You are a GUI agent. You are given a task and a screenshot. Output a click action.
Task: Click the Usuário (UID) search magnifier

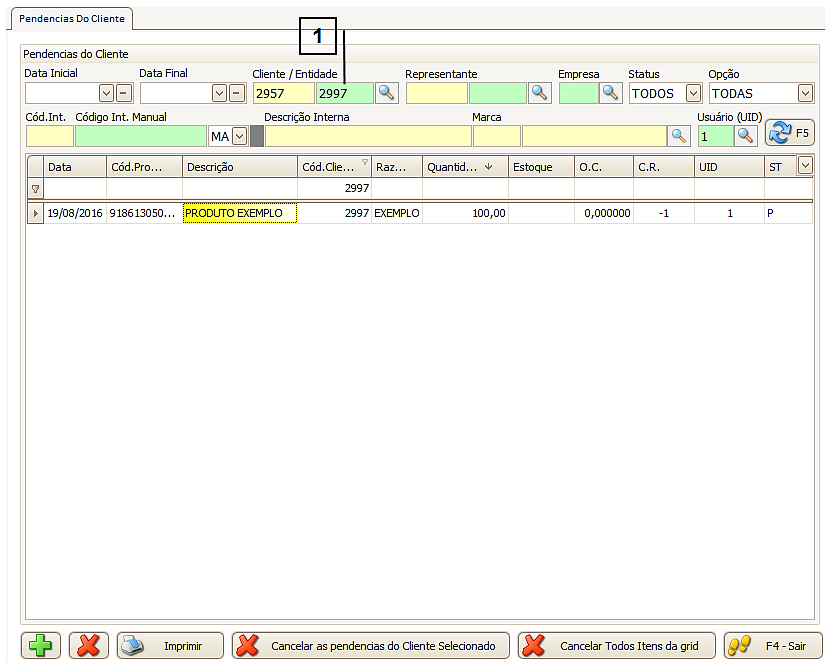(745, 136)
